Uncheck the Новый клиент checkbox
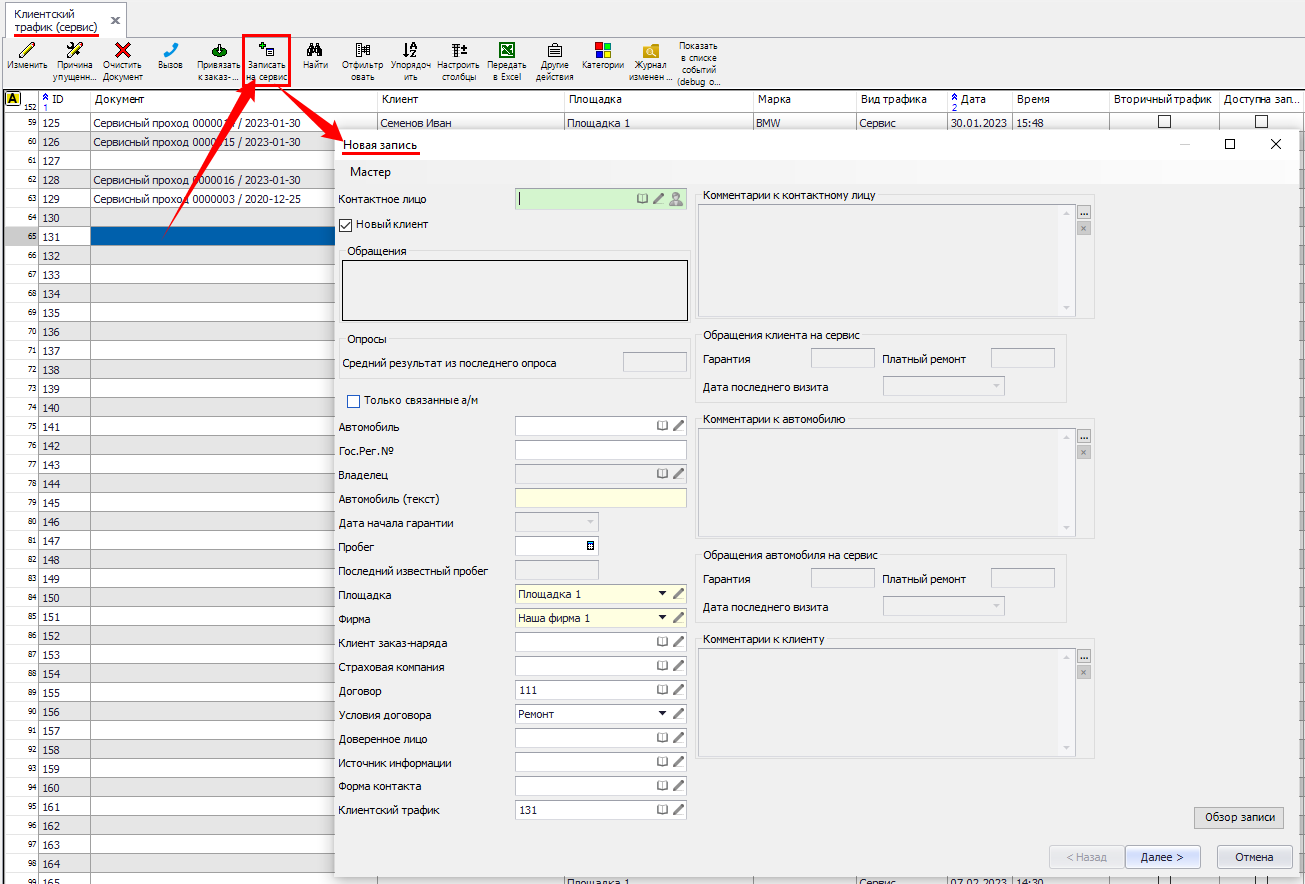1305x884 pixels. [346, 225]
